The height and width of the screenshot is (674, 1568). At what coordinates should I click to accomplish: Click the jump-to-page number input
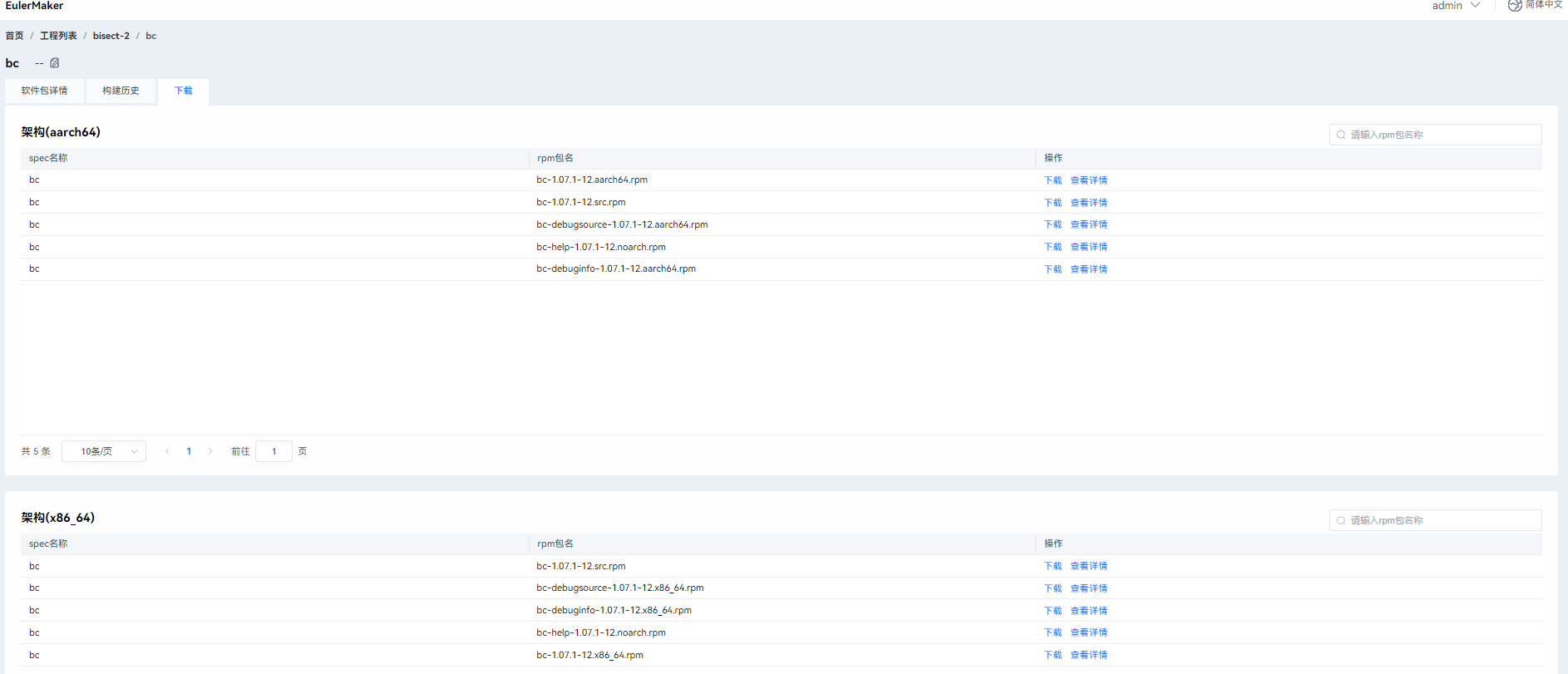tap(274, 451)
